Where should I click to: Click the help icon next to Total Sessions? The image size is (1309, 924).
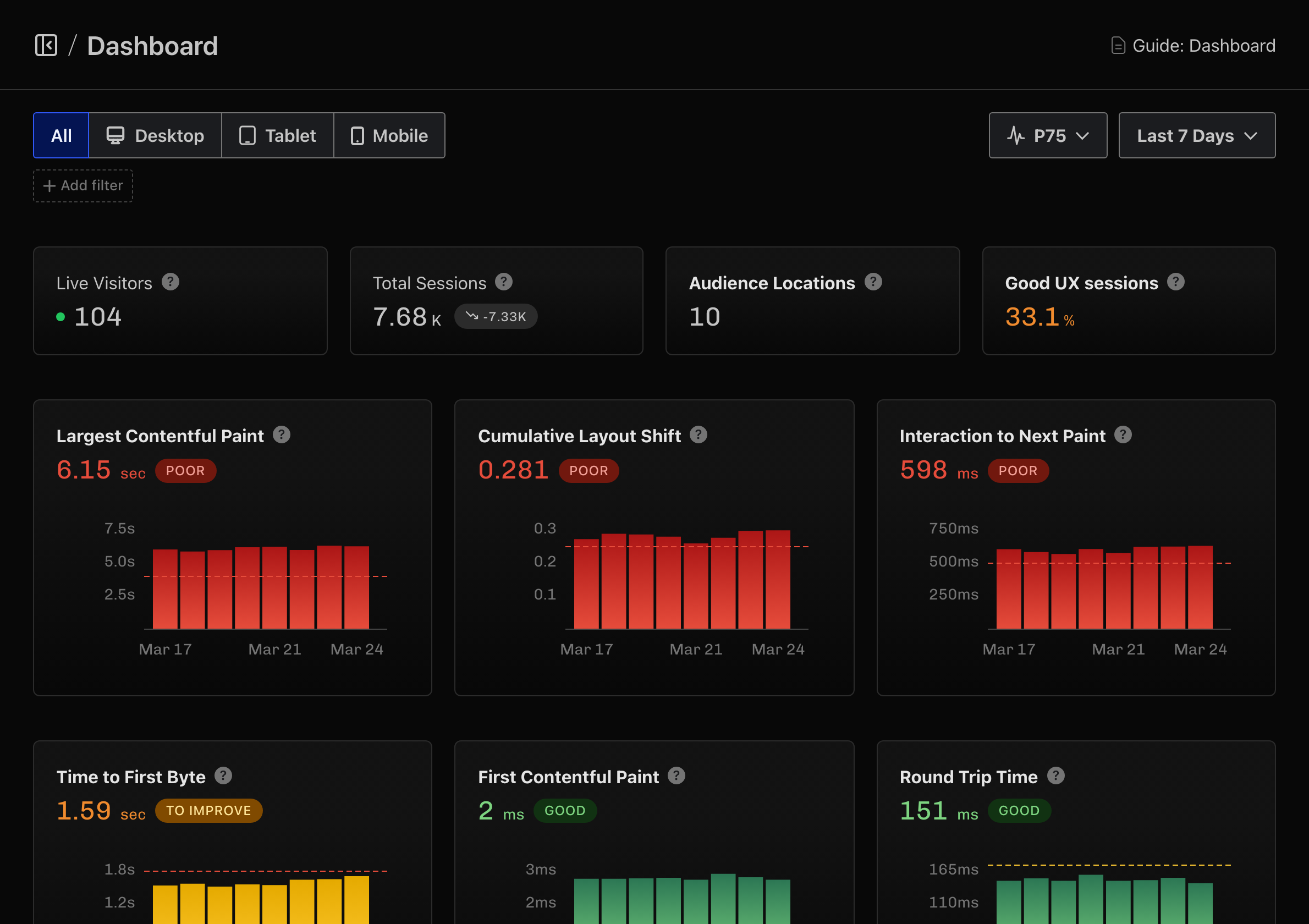coord(503,282)
